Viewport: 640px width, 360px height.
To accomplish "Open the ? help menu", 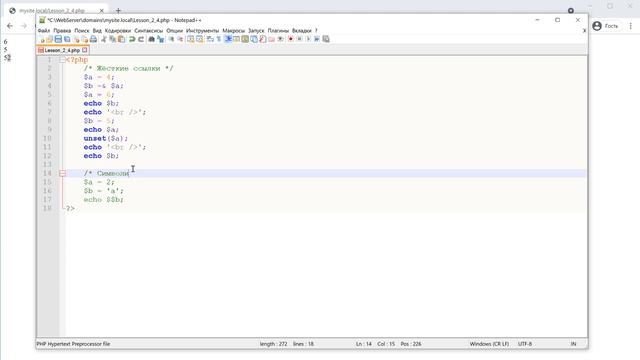I will tap(316, 31).
